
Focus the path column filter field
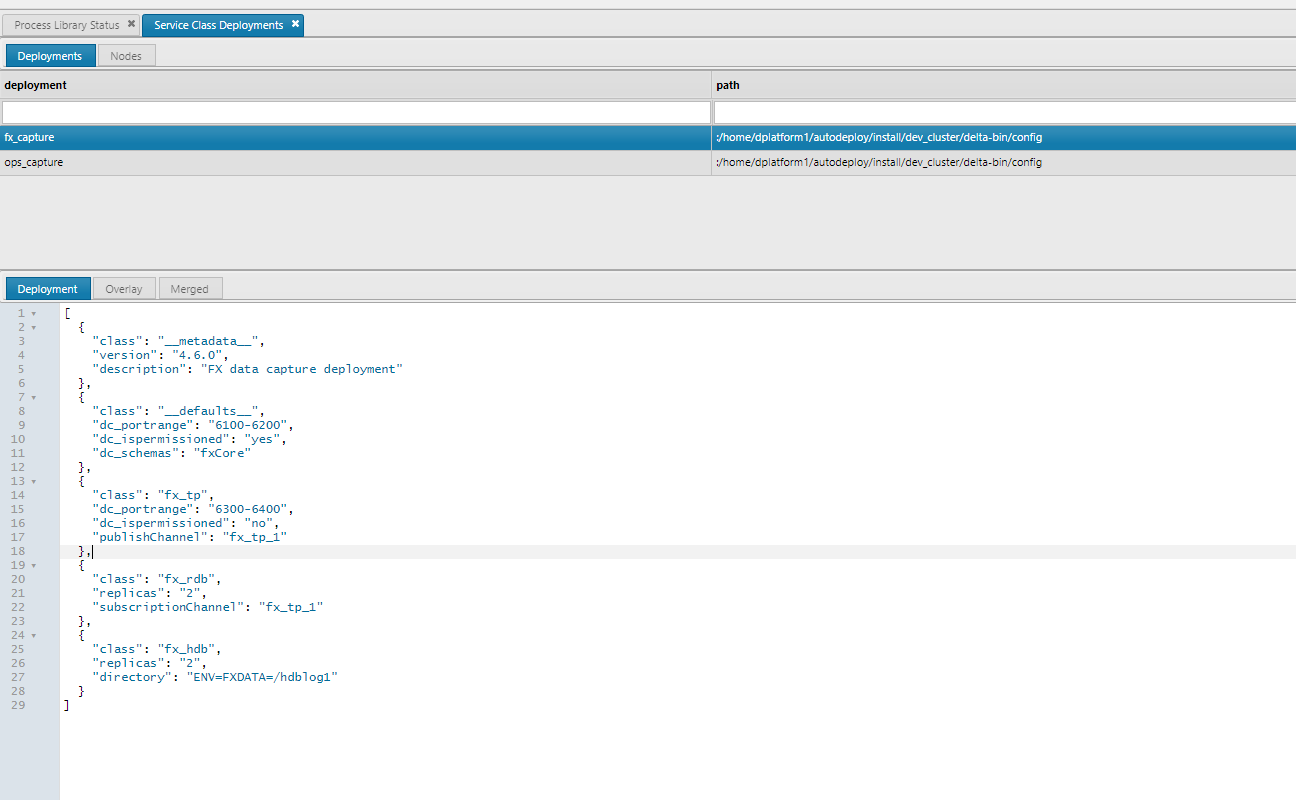(x=1004, y=111)
